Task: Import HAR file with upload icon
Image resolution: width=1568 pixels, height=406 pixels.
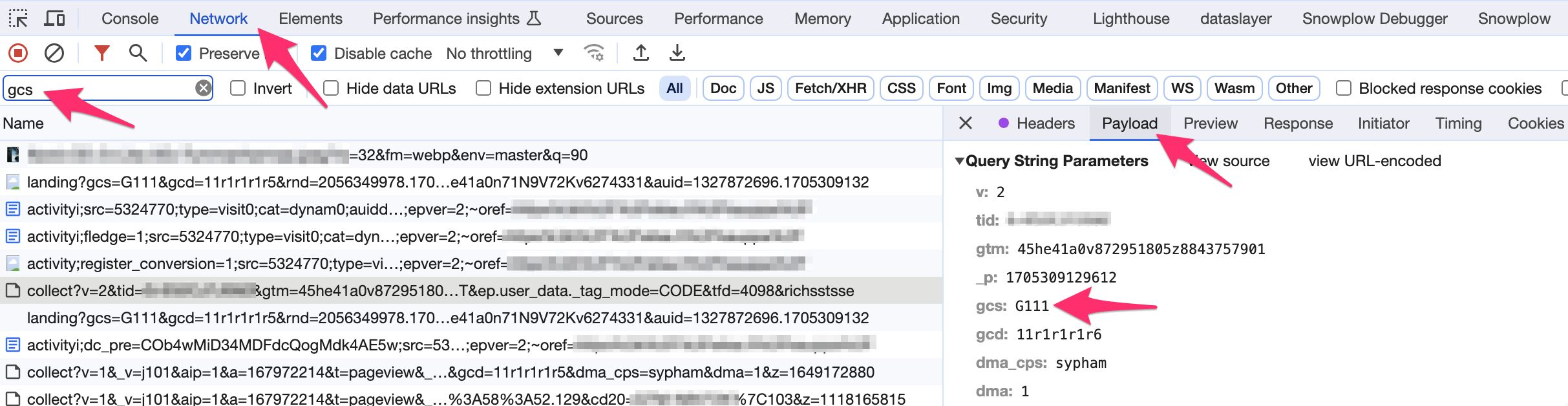Action: [641, 53]
